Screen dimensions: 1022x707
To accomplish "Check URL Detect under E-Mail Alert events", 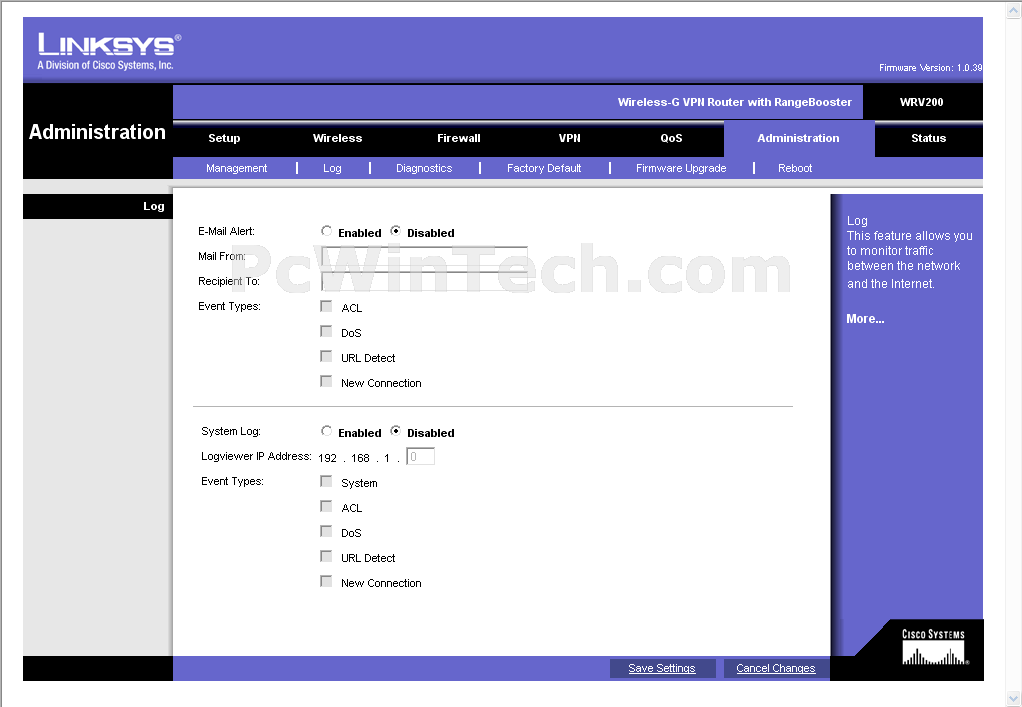I will (x=326, y=356).
